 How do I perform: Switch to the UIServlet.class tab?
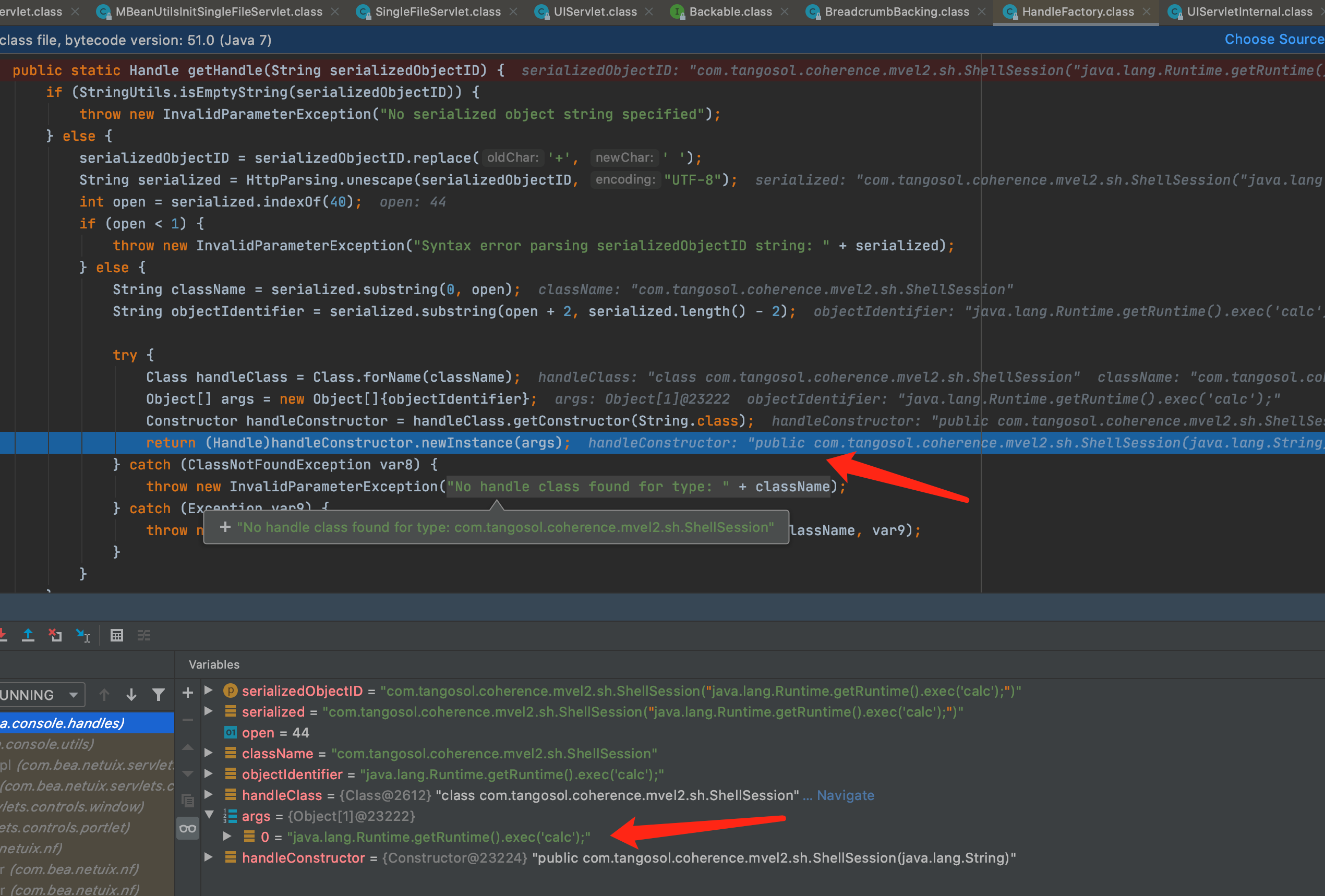tap(594, 11)
